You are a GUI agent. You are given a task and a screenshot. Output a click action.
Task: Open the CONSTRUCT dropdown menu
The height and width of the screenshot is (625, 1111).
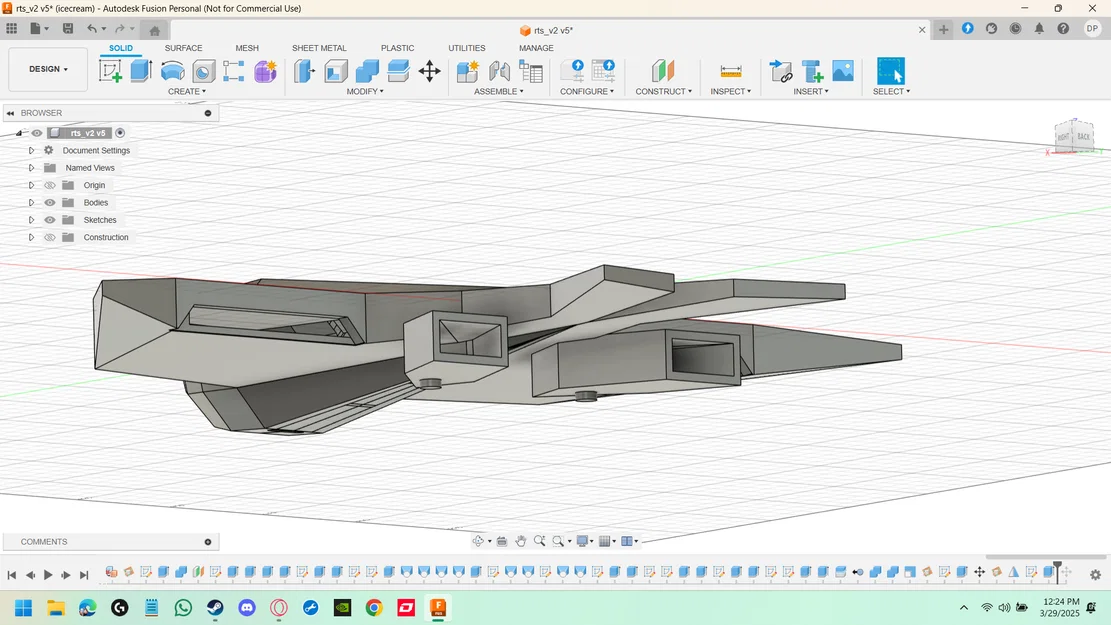coord(663,91)
